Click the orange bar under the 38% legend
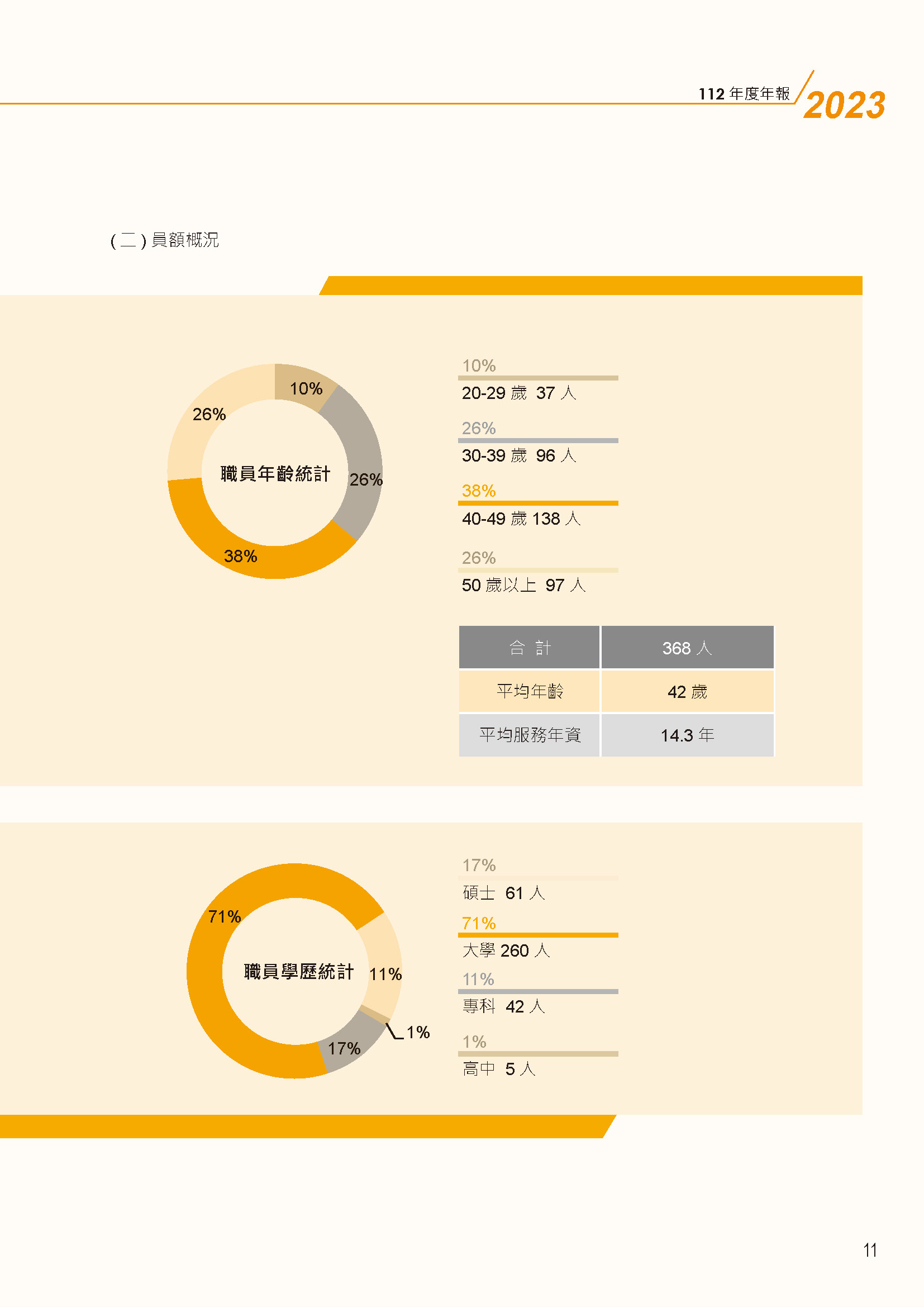The width and height of the screenshot is (924, 1307). pos(537,503)
